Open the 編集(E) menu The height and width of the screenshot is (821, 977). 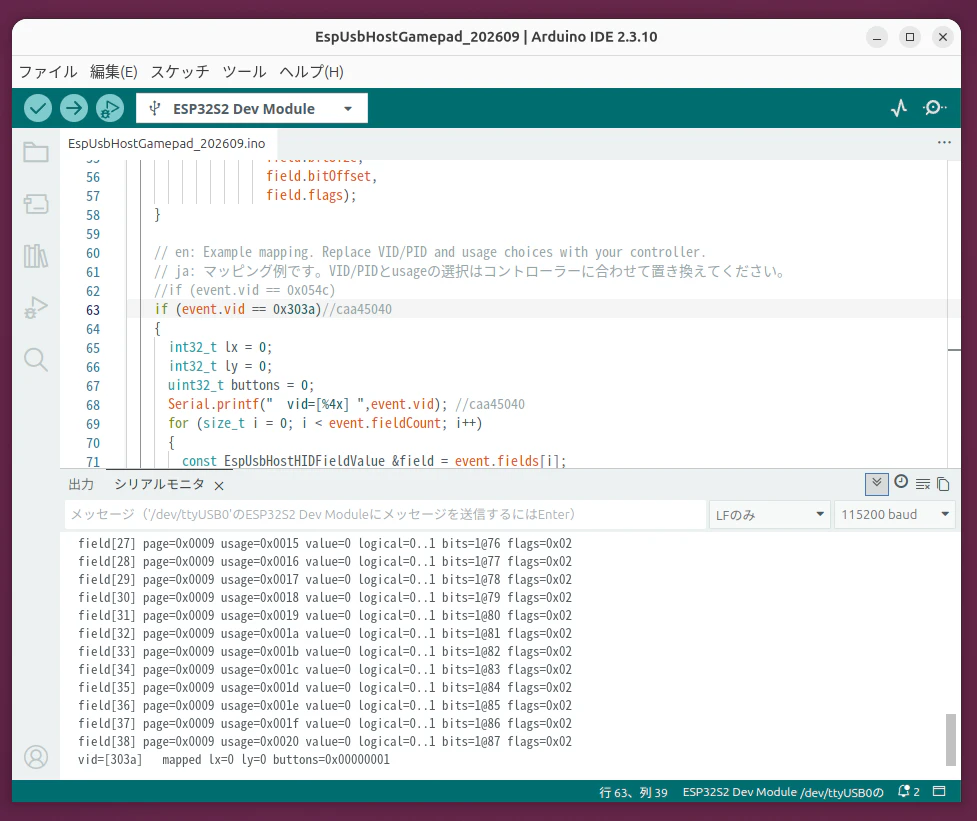pos(113,72)
